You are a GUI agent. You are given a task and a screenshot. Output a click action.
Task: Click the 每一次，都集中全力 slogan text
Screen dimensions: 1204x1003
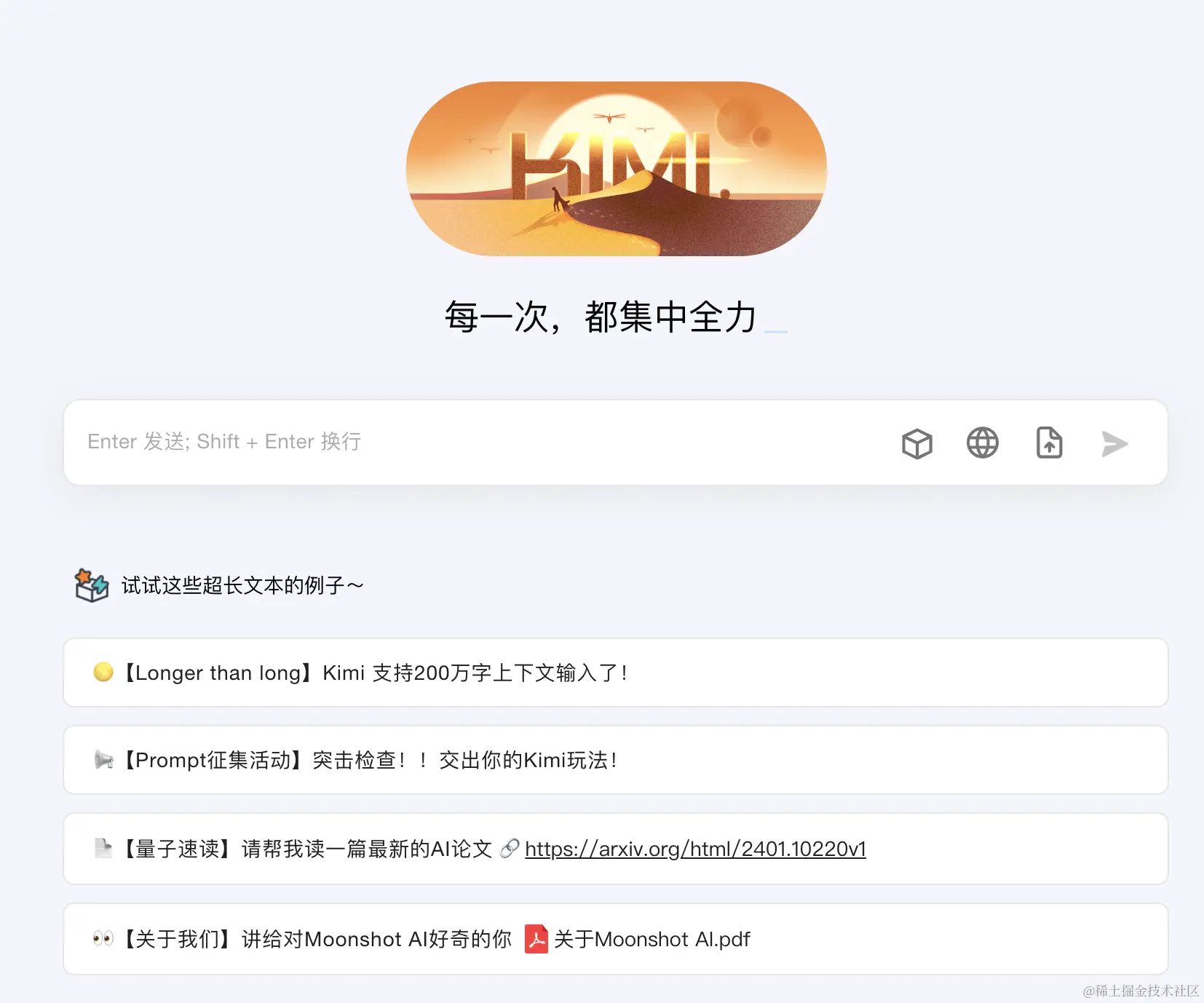click(601, 317)
